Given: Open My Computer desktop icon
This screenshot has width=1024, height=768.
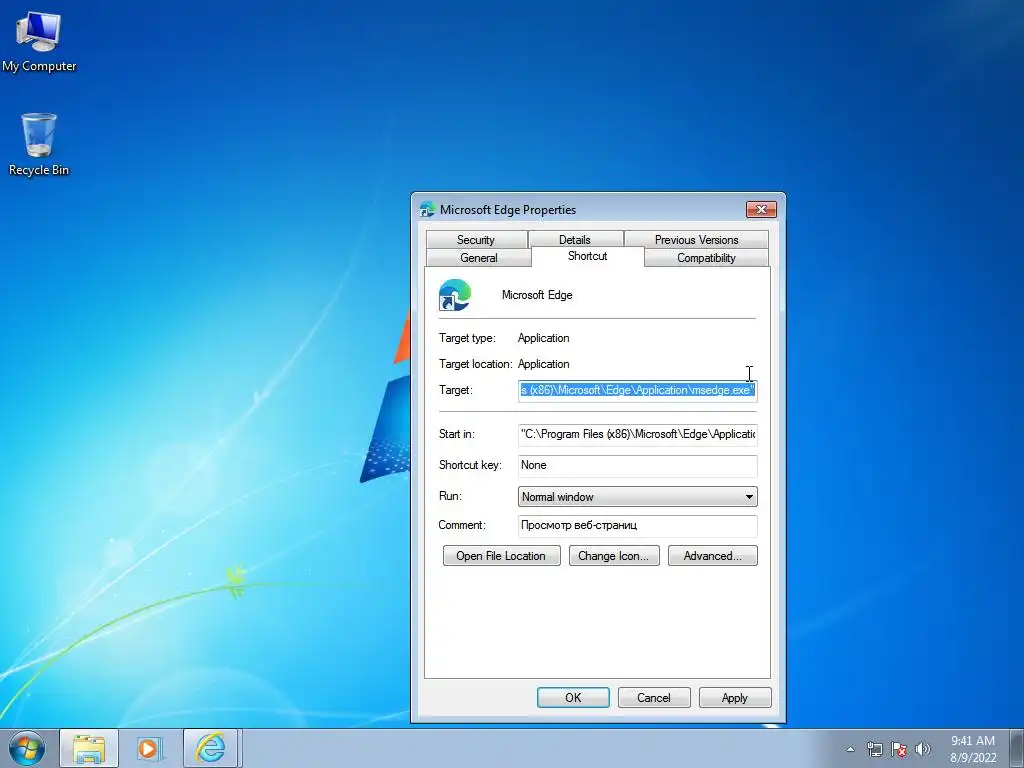Looking at the screenshot, I should [39, 40].
